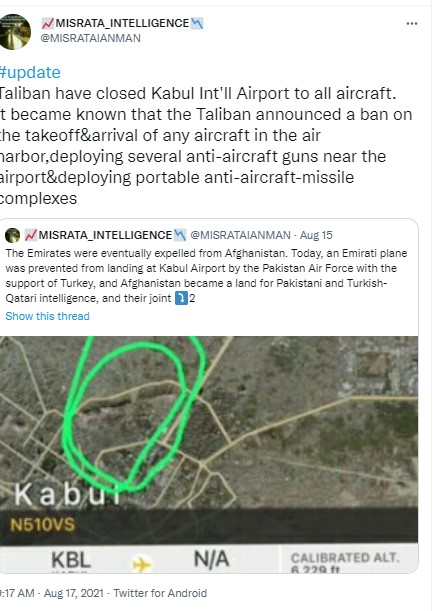
Task: Click the quoted tweet text about the Emirates
Action: 207,275
